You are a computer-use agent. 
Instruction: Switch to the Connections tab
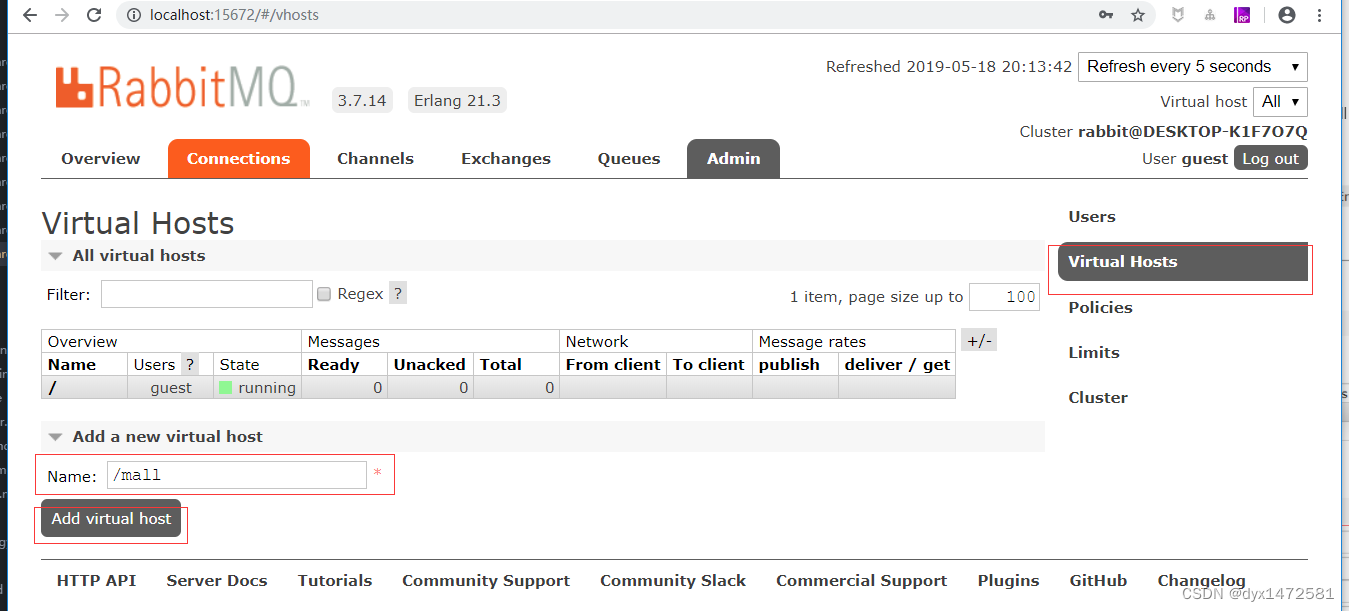click(238, 159)
